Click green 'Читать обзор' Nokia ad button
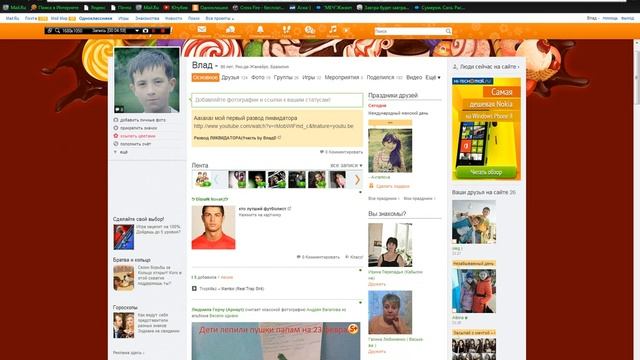 coord(486,172)
